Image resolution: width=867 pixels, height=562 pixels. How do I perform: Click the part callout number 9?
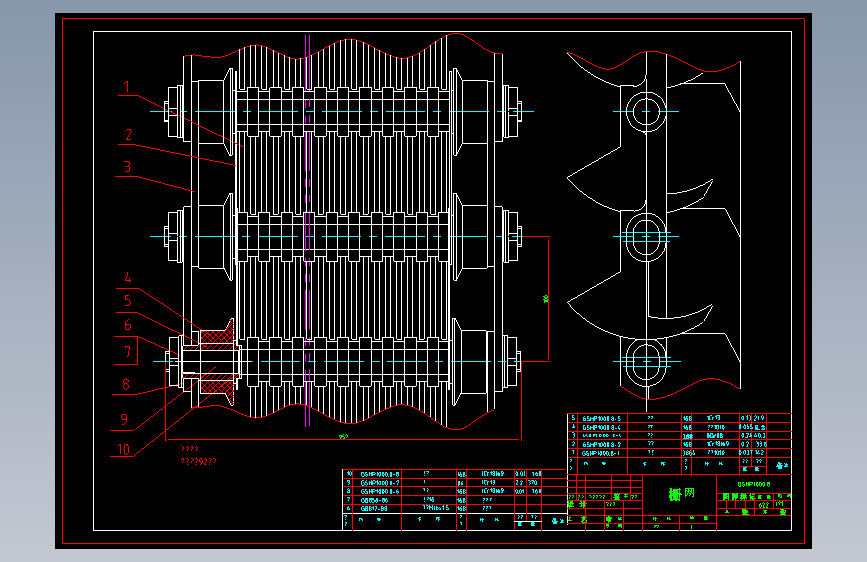pyautogui.click(x=124, y=420)
